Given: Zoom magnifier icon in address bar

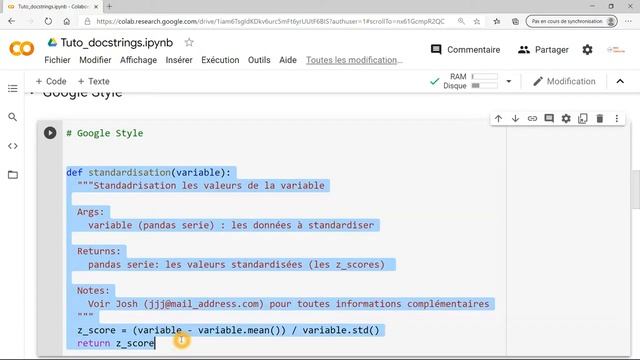Looking at the screenshot, I should [461, 21].
